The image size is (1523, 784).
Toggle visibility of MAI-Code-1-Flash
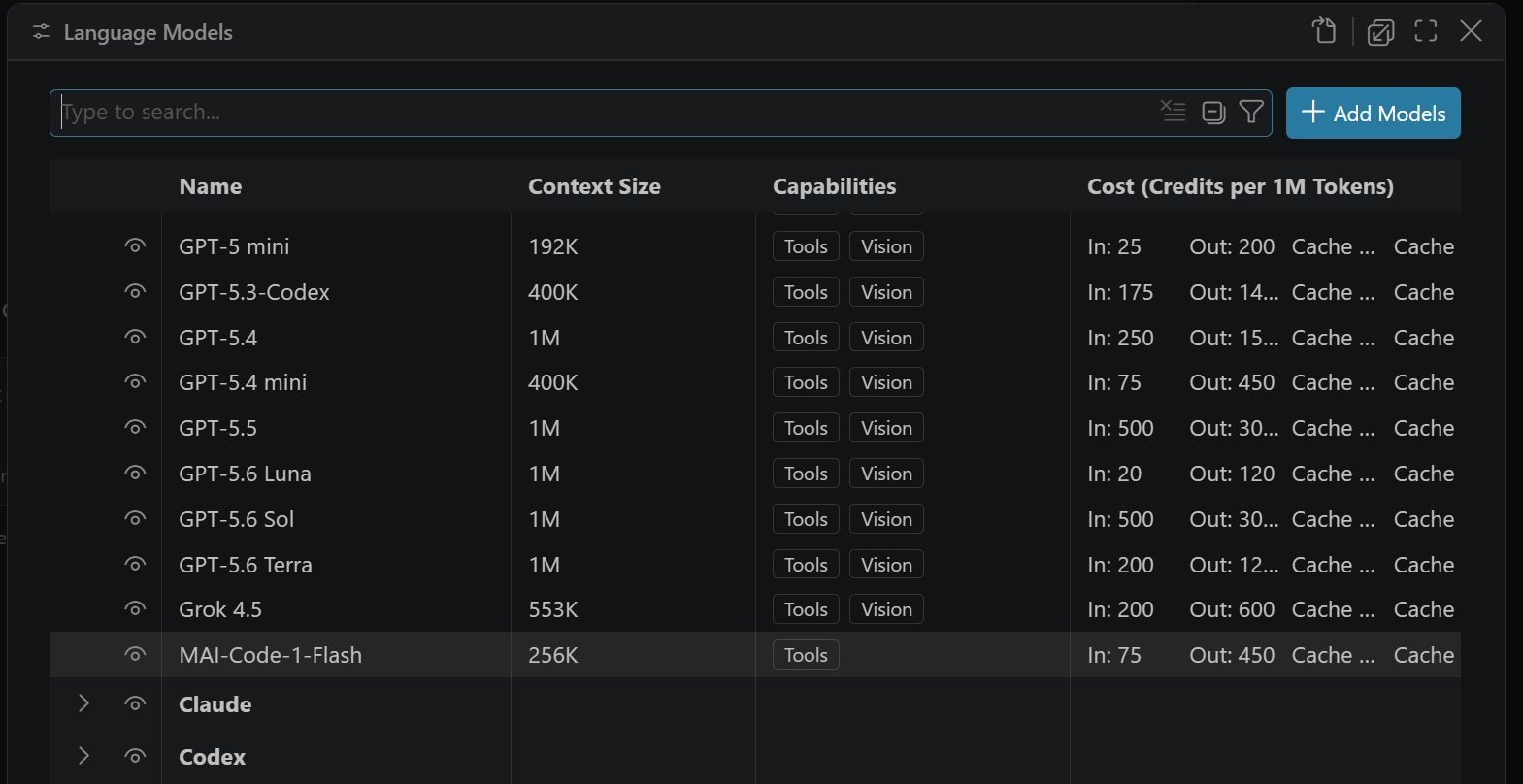[135, 655]
